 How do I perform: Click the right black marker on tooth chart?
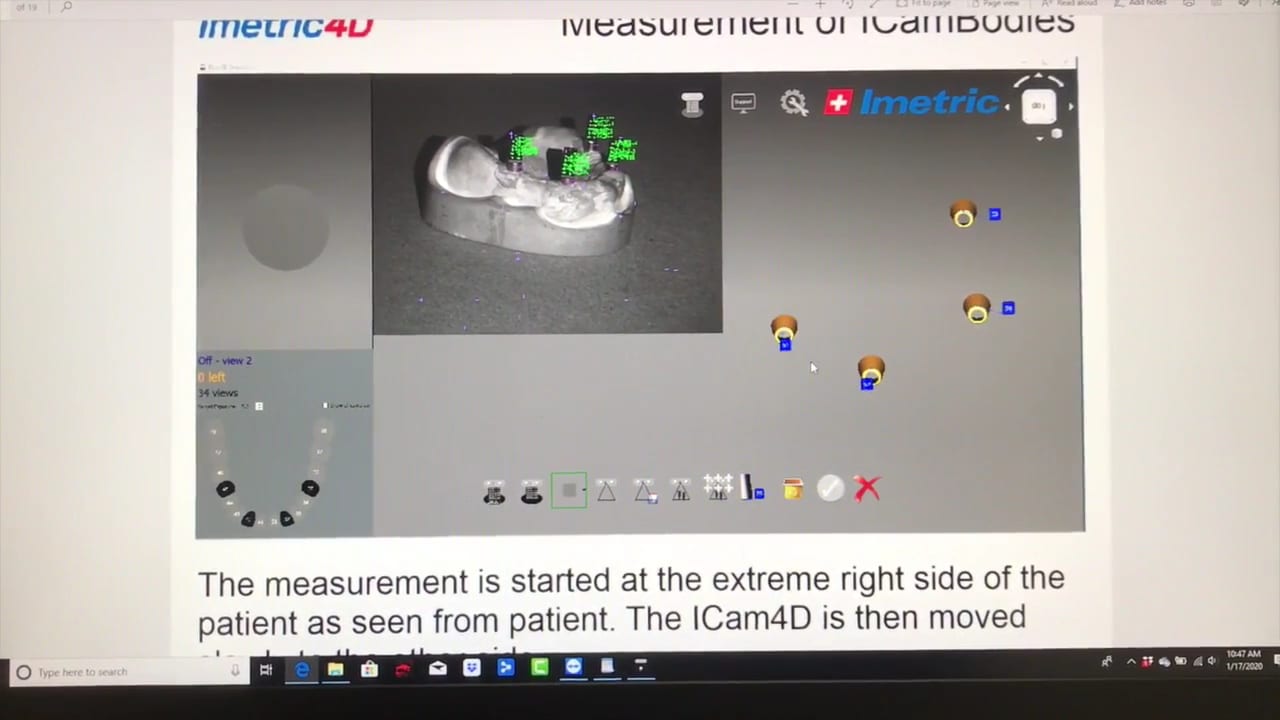(310, 488)
